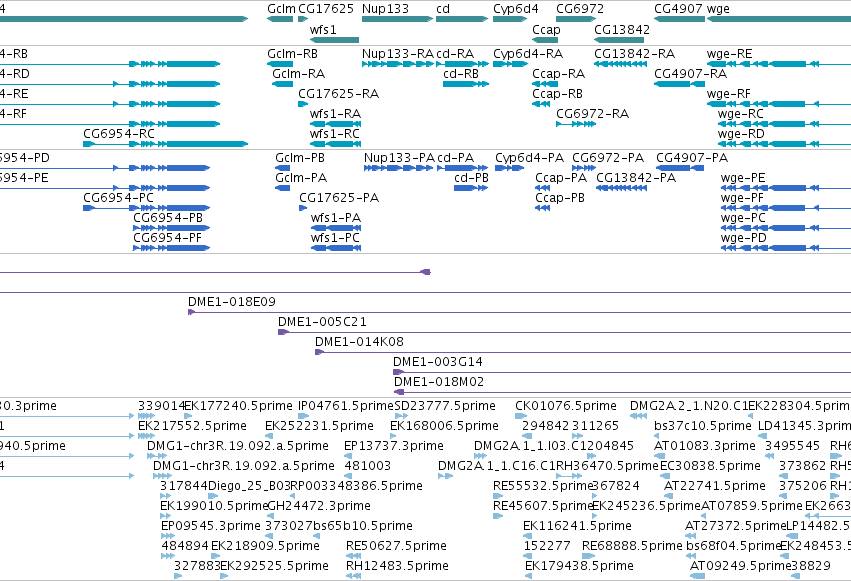851x581 pixels.
Task: Click the EP13737.3prime EST label
Action: click(393, 446)
